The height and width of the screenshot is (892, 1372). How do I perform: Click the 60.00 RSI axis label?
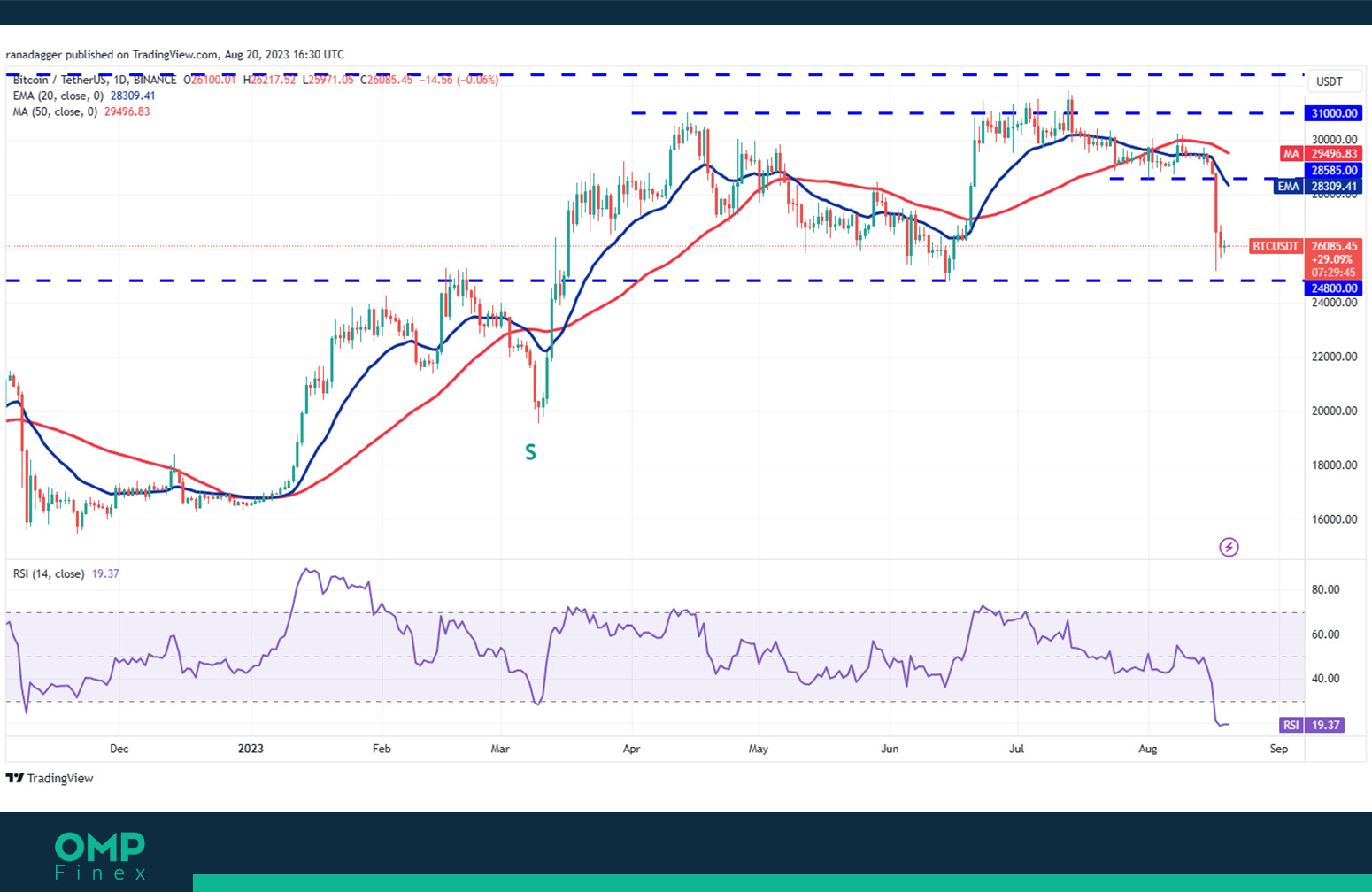tap(1325, 634)
